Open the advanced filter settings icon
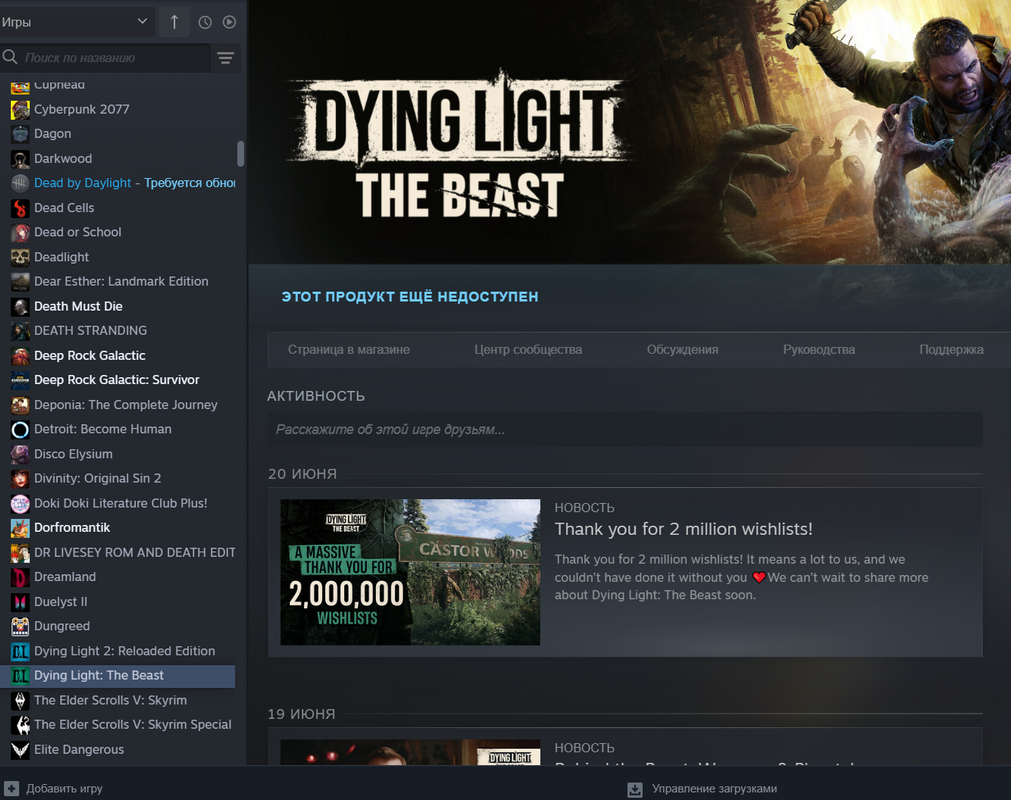The height and width of the screenshot is (800, 1011). [x=226, y=58]
